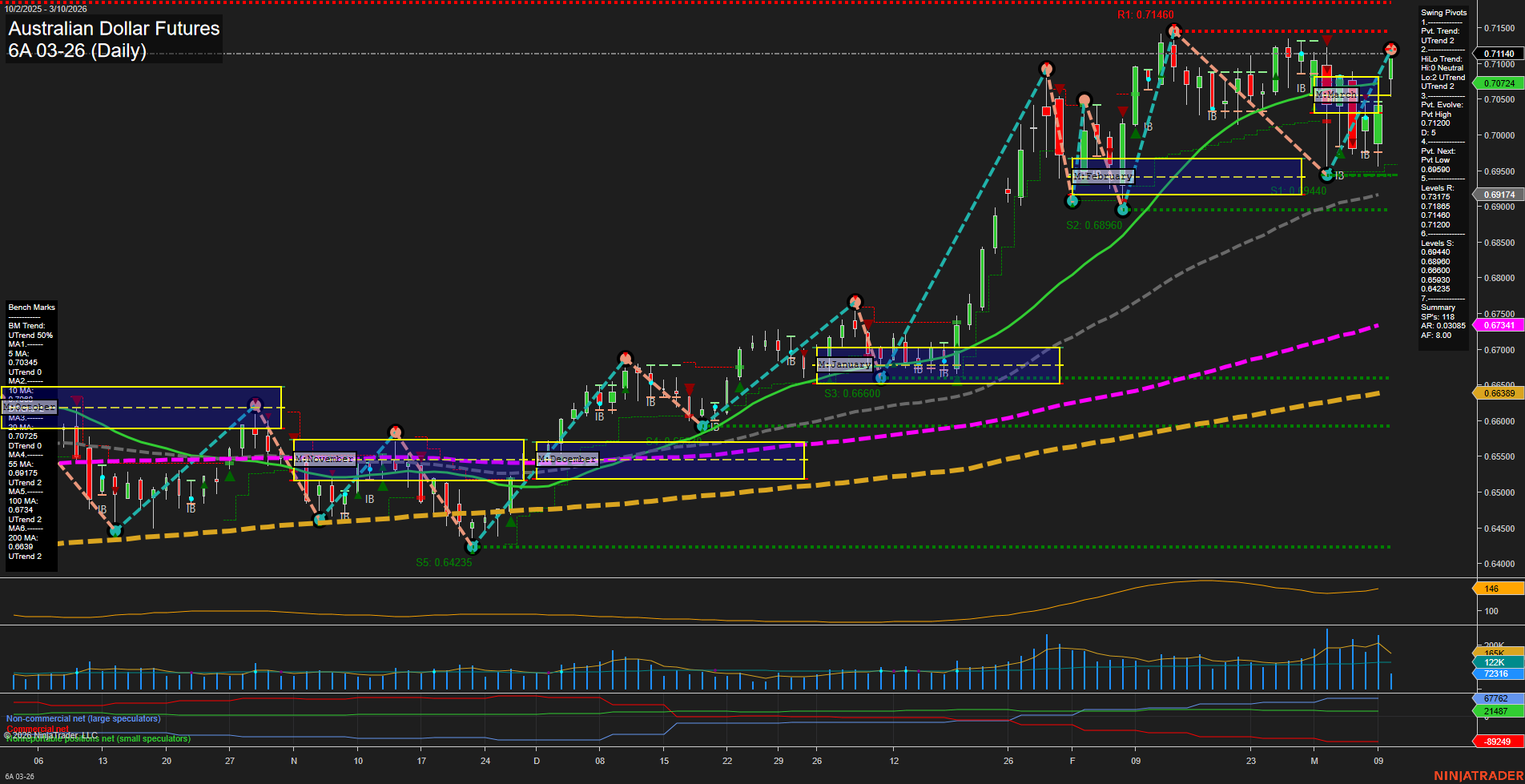The height and width of the screenshot is (784, 1525).
Task: Click the Bench Marks panel header
Action: tap(30, 307)
